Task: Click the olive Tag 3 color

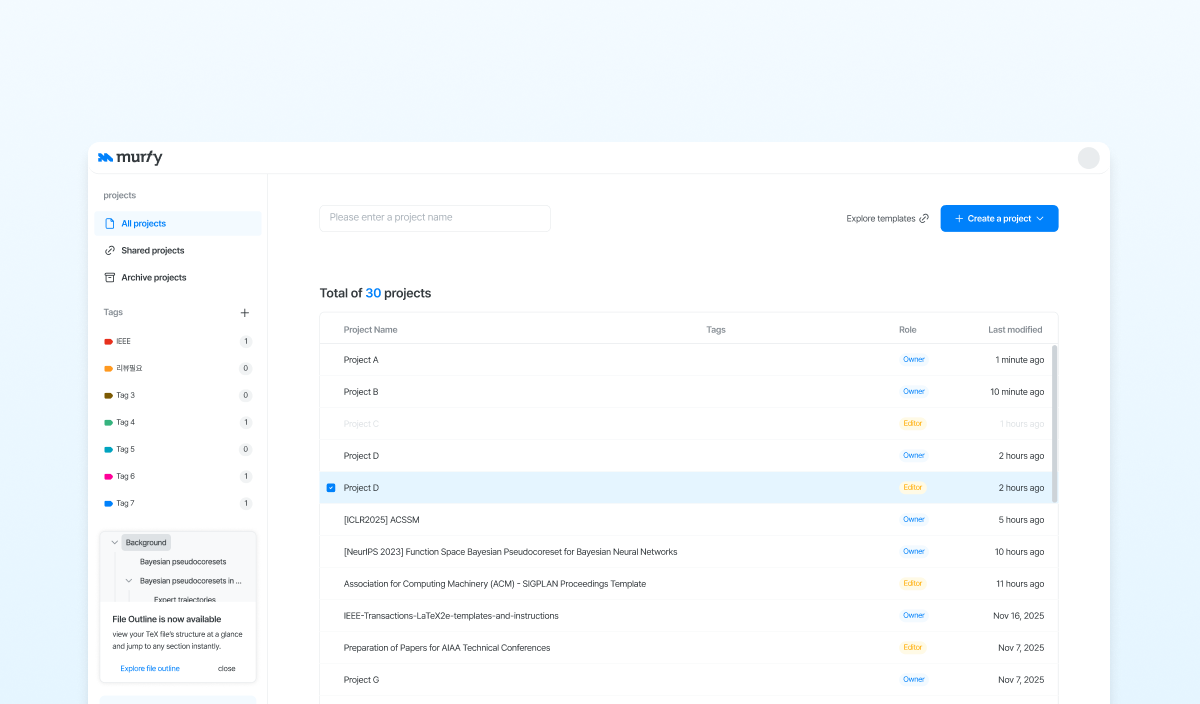Action: coord(108,396)
